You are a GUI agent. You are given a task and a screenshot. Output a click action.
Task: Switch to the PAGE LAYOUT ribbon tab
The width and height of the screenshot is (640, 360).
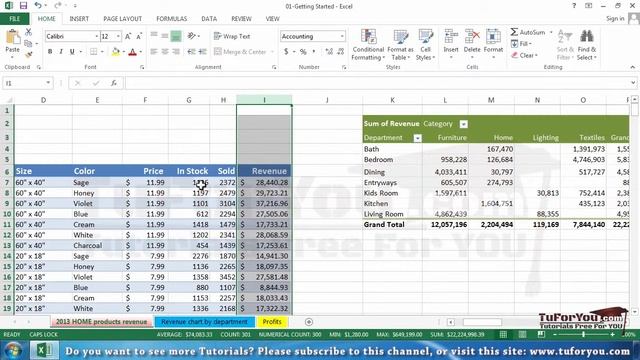pos(122,19)
